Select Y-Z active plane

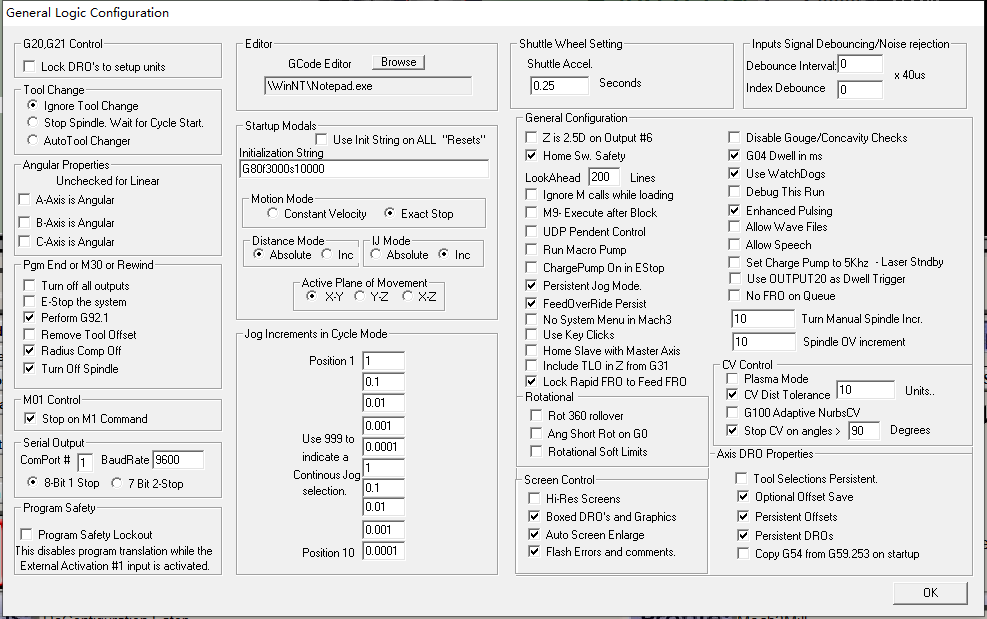pyautogui.click(x=359, y=296)
